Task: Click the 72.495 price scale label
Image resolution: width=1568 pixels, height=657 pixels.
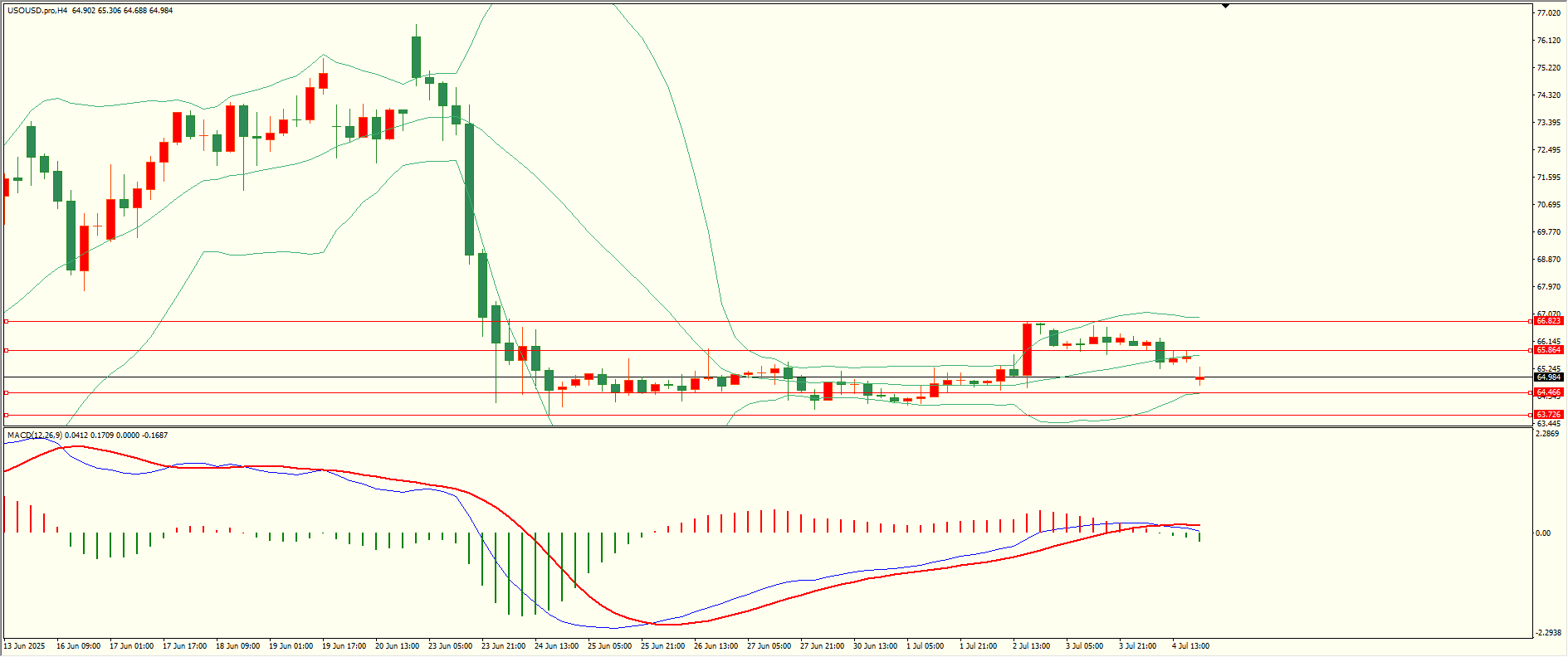Action: coord(1549,150)
